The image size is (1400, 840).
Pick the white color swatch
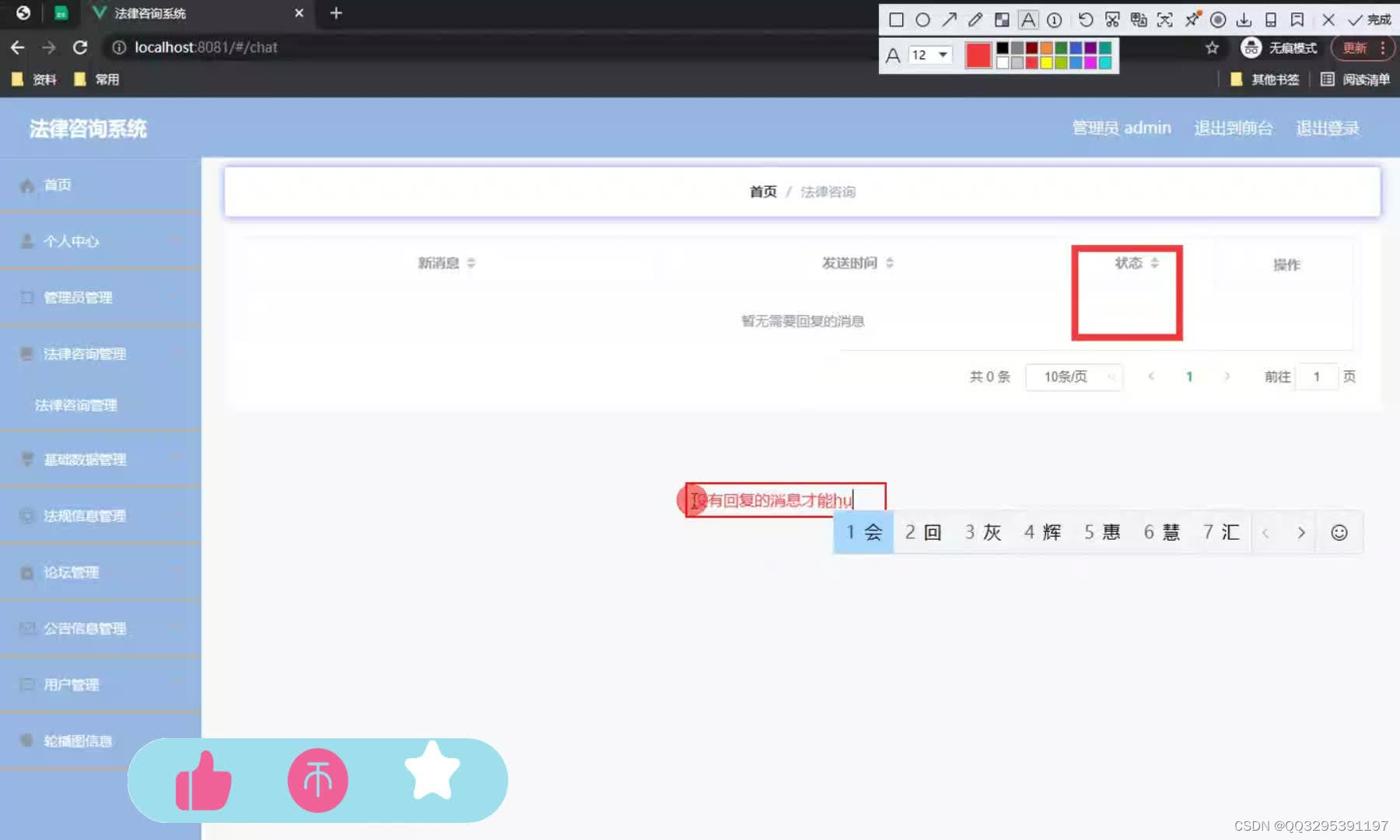[1003, 63]
